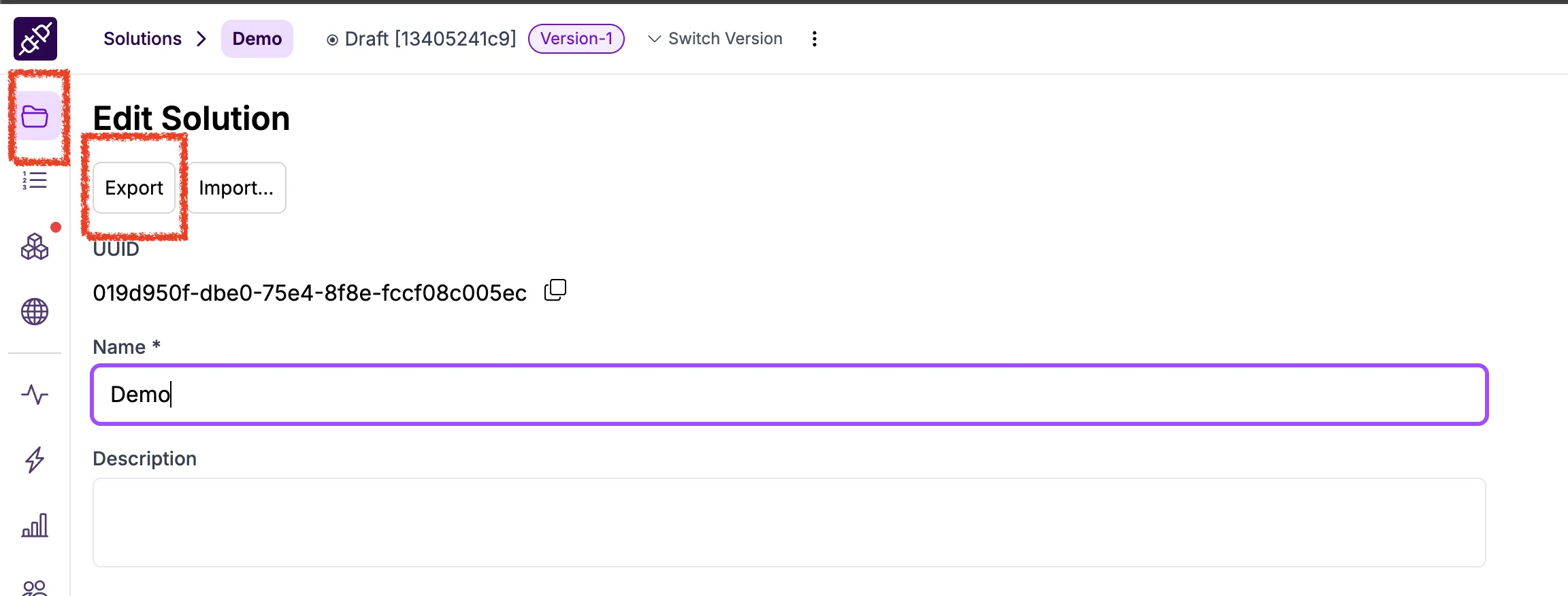Click the Version-1 badge
The image size is (1568, 596).
[x=576, y=39]
